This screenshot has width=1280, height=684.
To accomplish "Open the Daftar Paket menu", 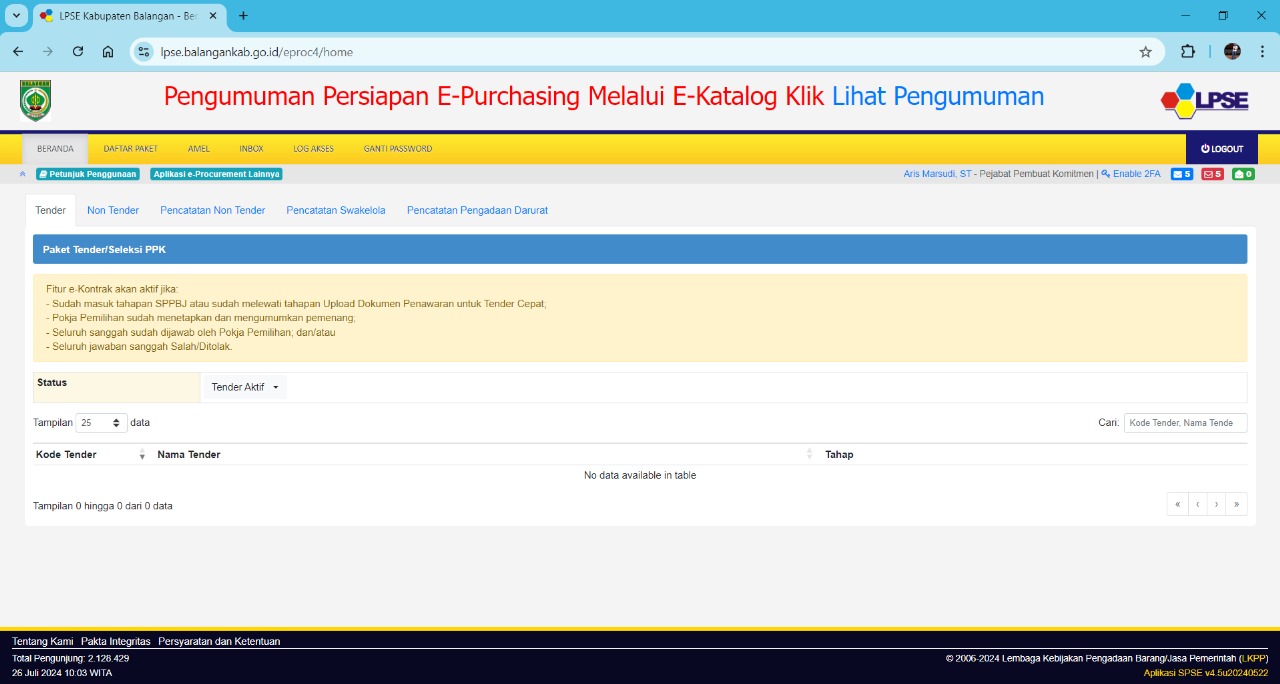I will coord(130,149).
